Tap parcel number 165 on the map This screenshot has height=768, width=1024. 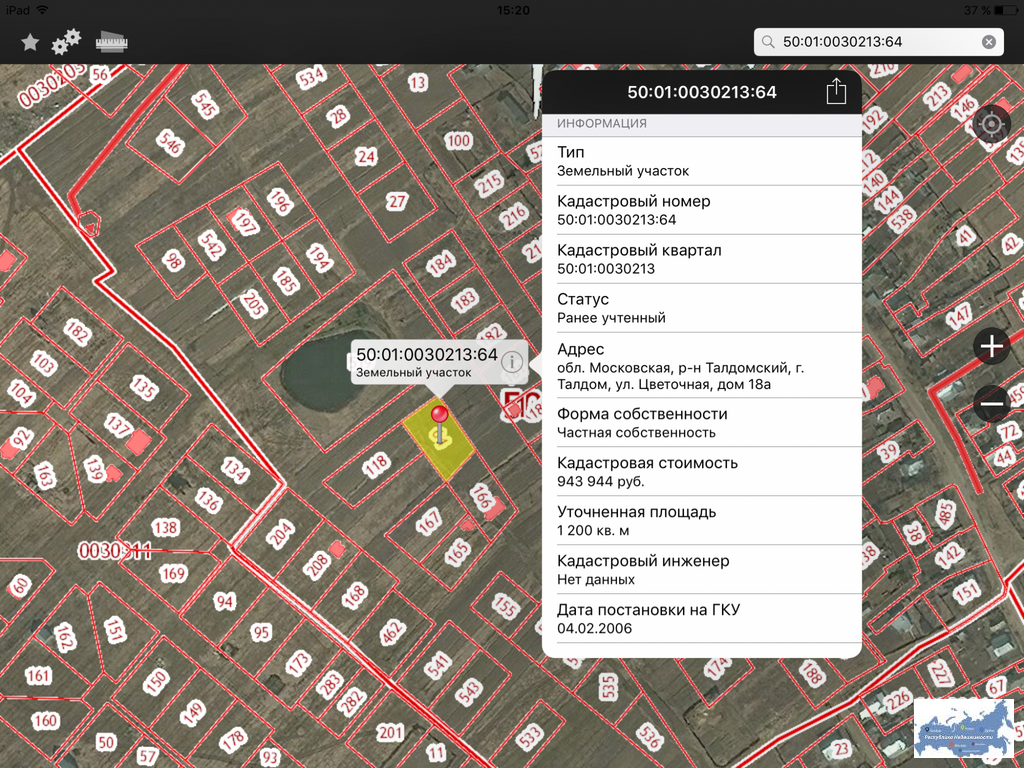coord(457,552)
